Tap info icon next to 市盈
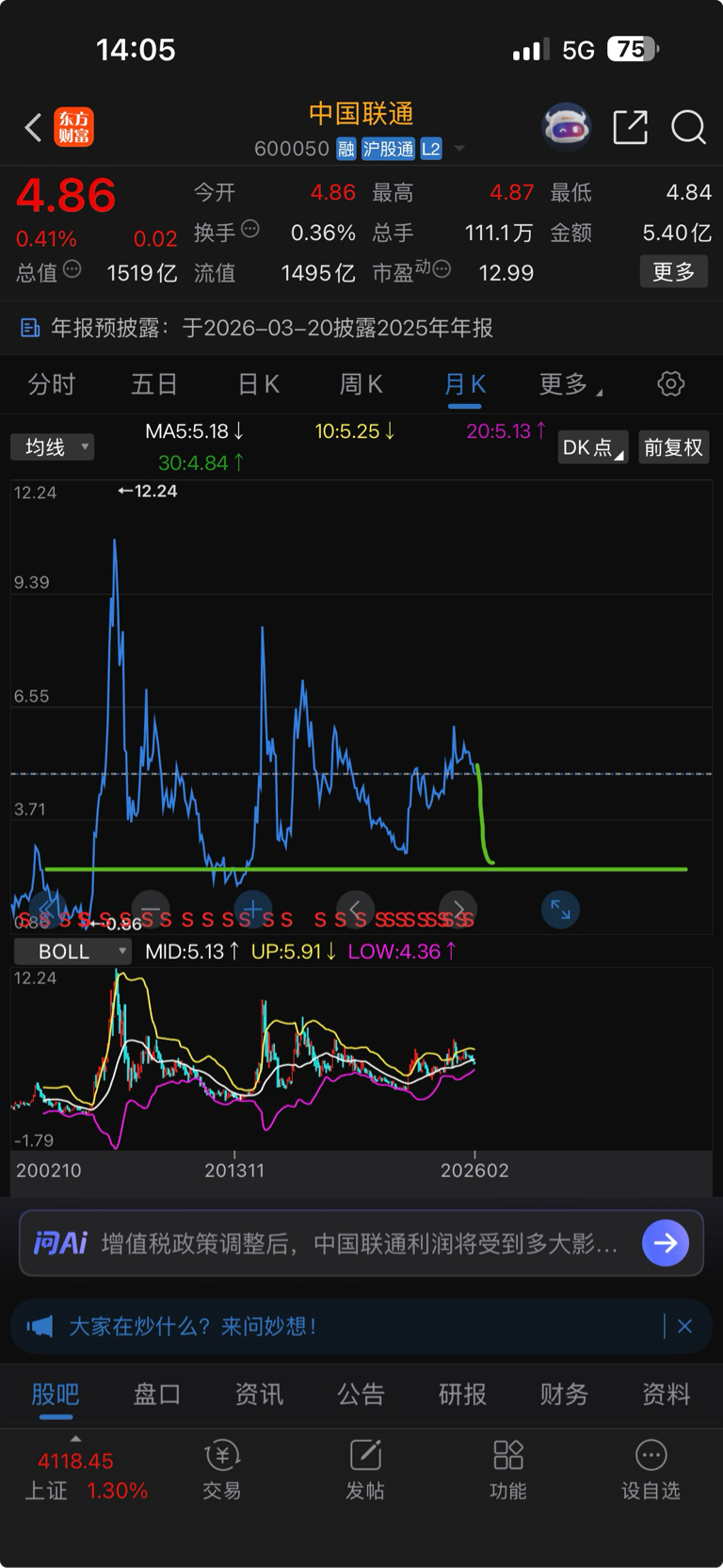This screenshot has width=723, height=1568. pos(442,269)
